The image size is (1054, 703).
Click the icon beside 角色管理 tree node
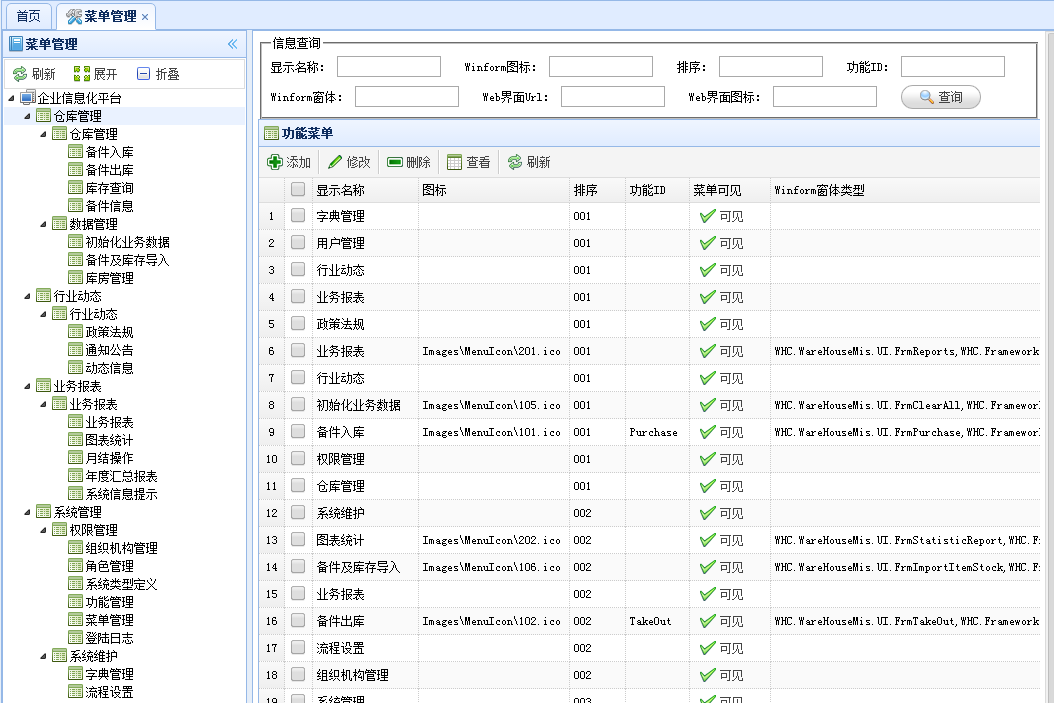(75, 566)
